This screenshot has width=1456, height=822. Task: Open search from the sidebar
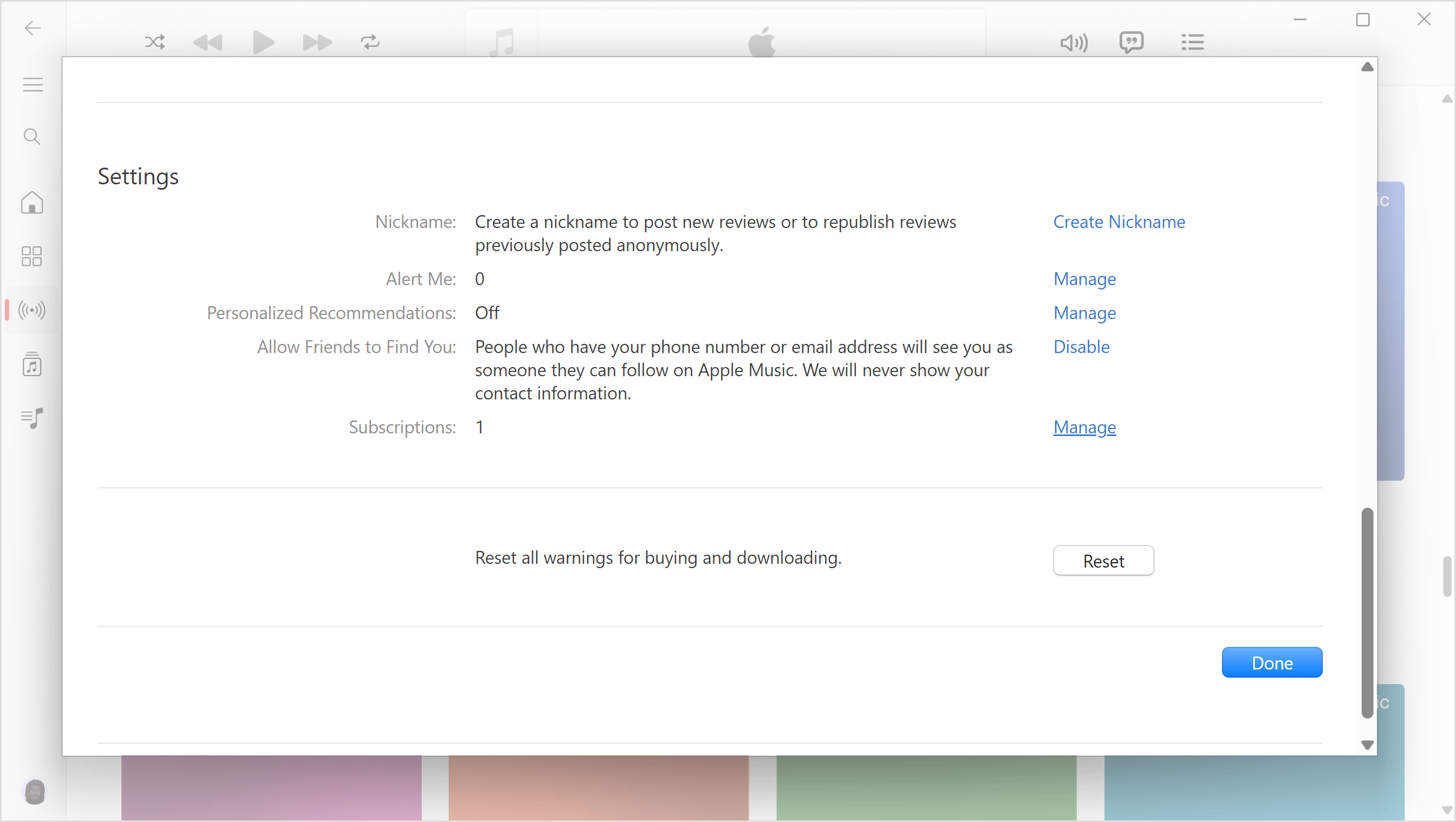click(32, 136)
